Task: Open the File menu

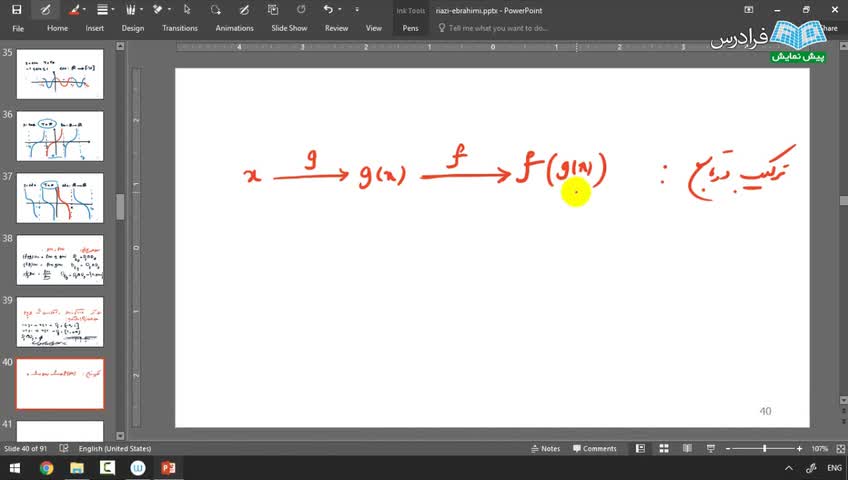Action: click(x=18, y=28)
